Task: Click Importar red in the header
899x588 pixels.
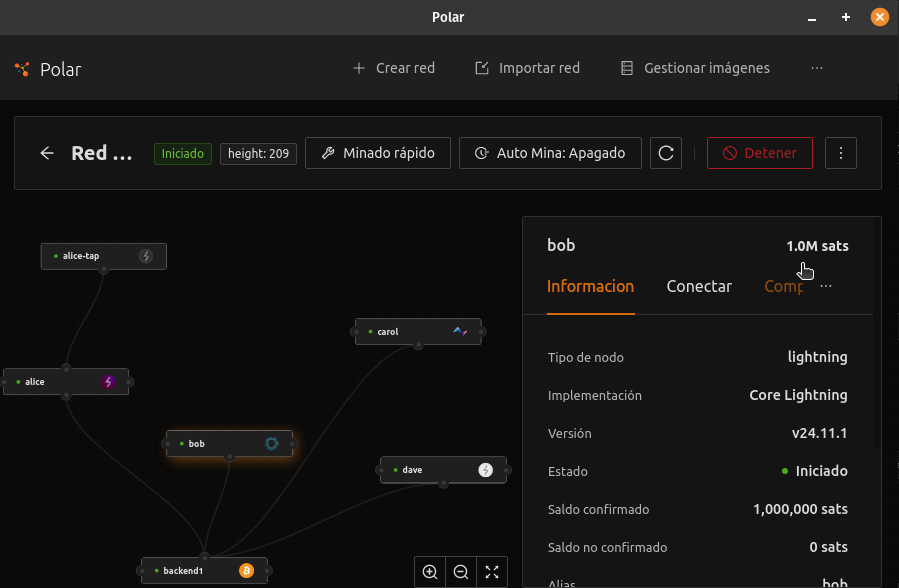Action: [x=526, y=68]
